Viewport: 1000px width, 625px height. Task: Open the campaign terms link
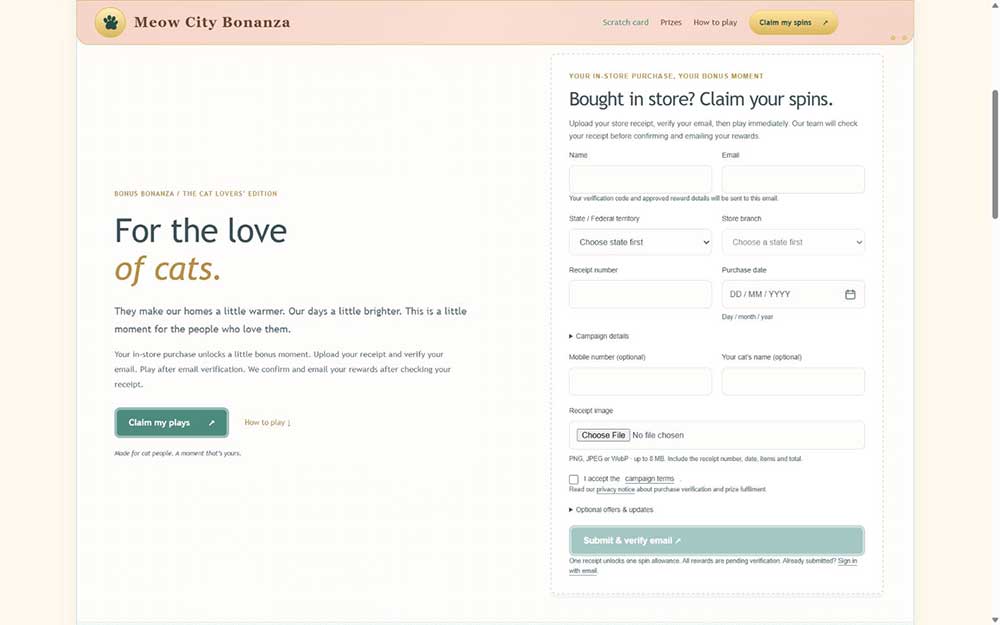point(649,478)
